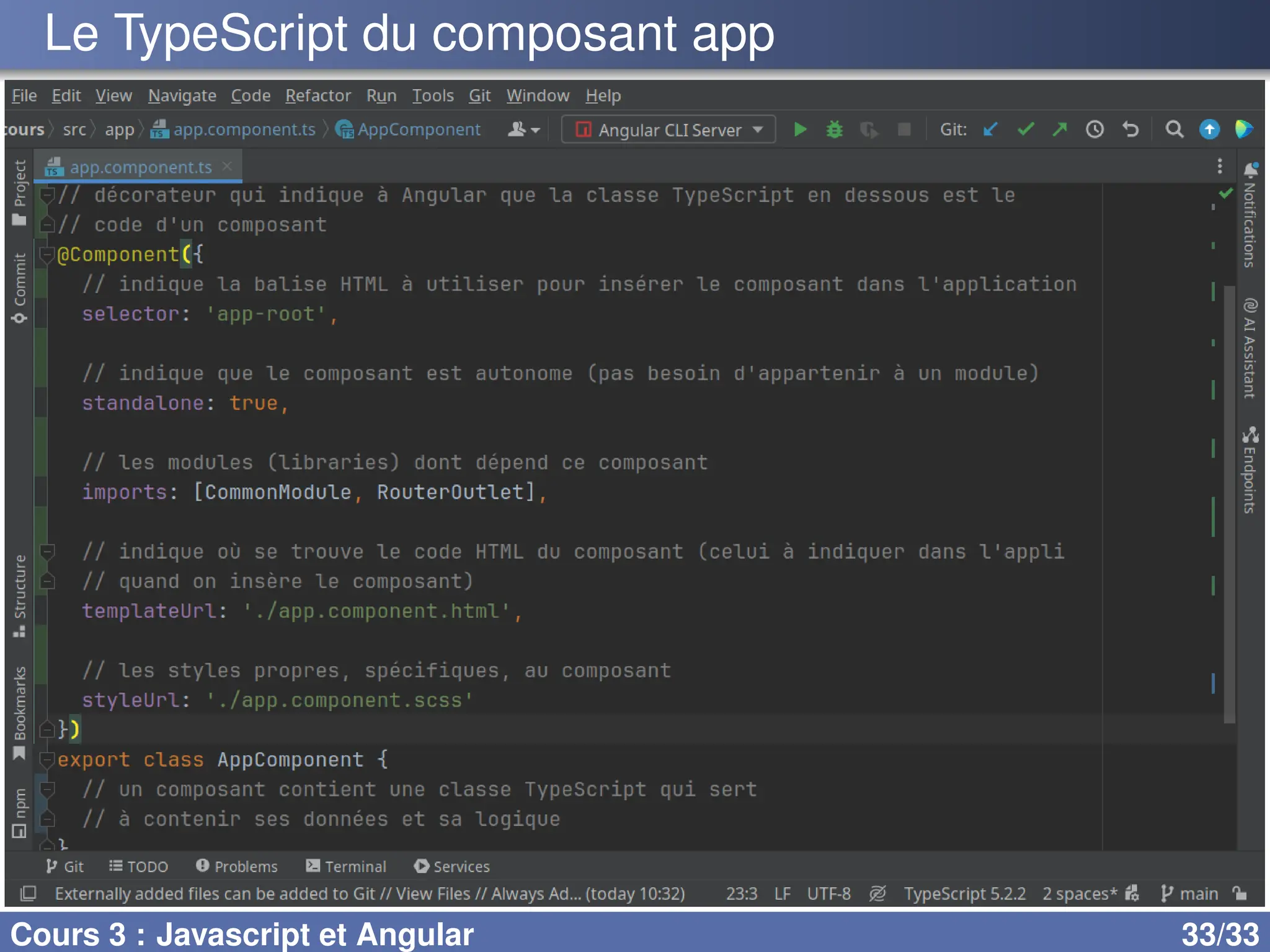1270x952 pixels.
Task: Open the Notifications tool window
Action: point(1250,215)
